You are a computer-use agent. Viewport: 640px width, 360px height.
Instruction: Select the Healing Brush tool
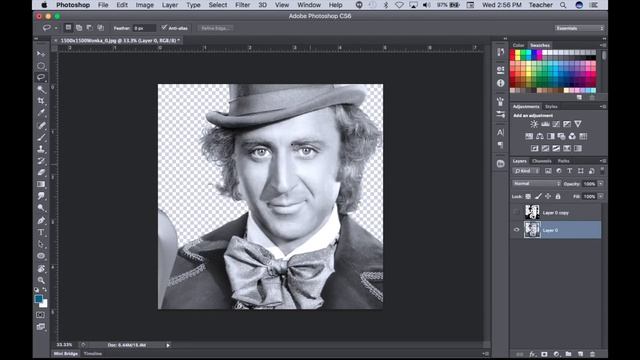coord(41,125)
